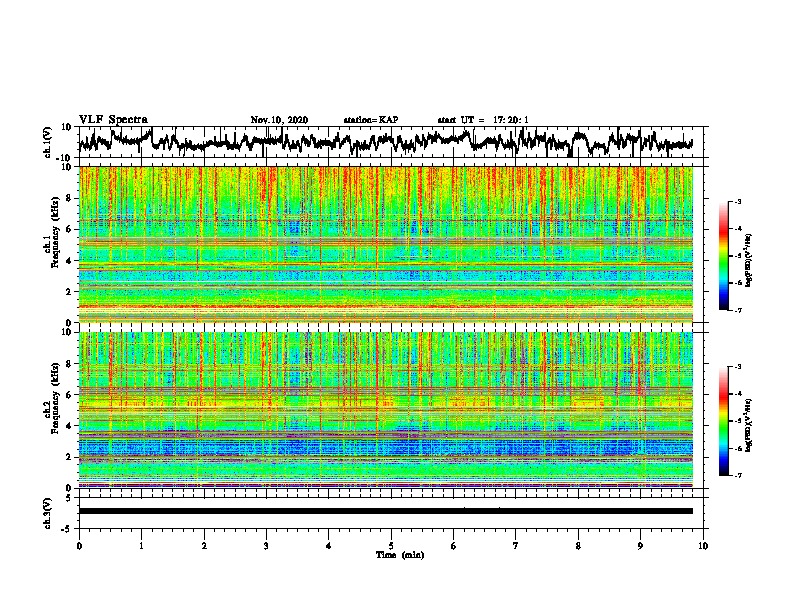The width and height of the screenshot is (792, 612).
Task: Click the '-5' tick on ch.3 voltage axis
Action: click(68, 528)
